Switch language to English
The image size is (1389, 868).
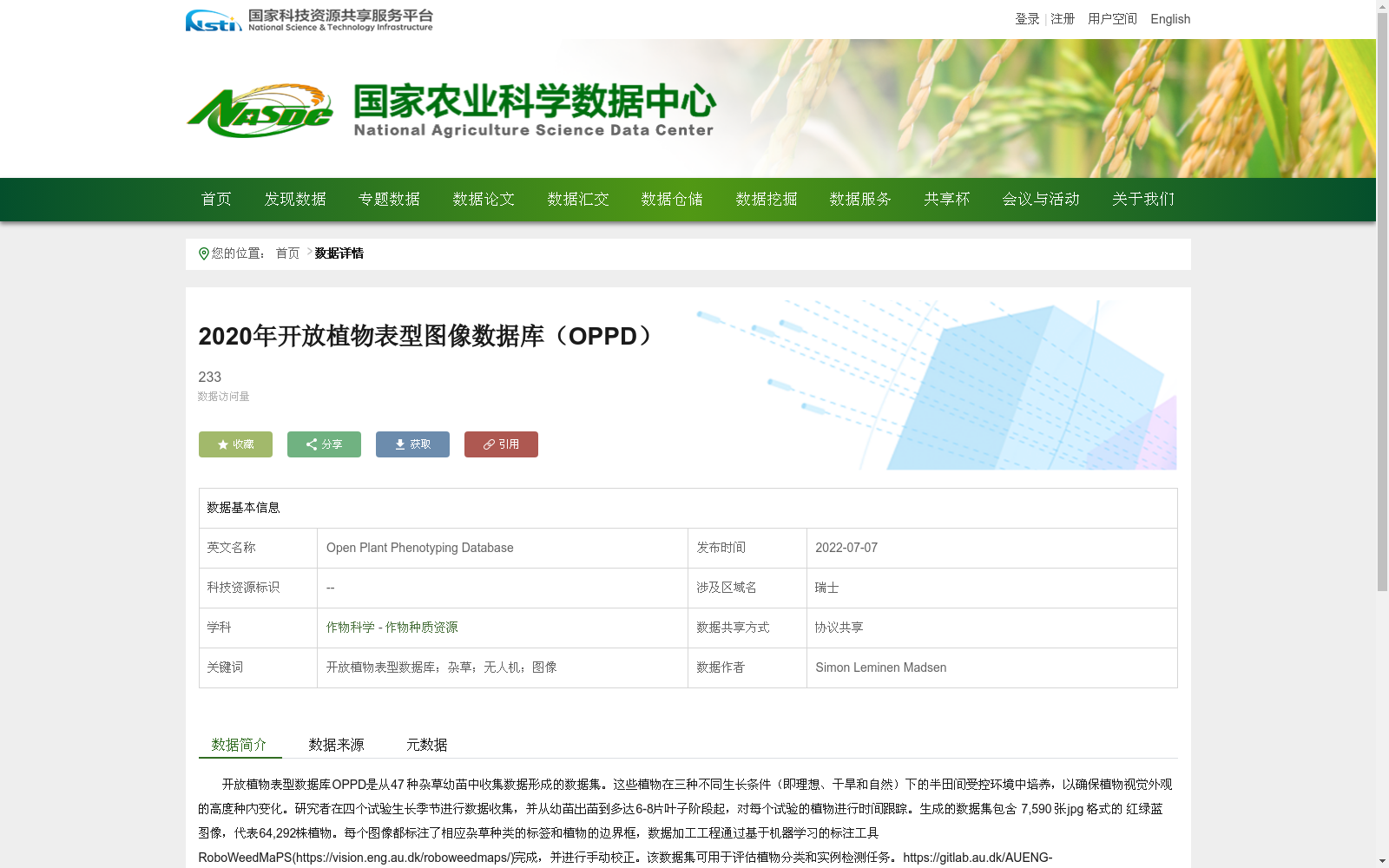[1170, 19]
